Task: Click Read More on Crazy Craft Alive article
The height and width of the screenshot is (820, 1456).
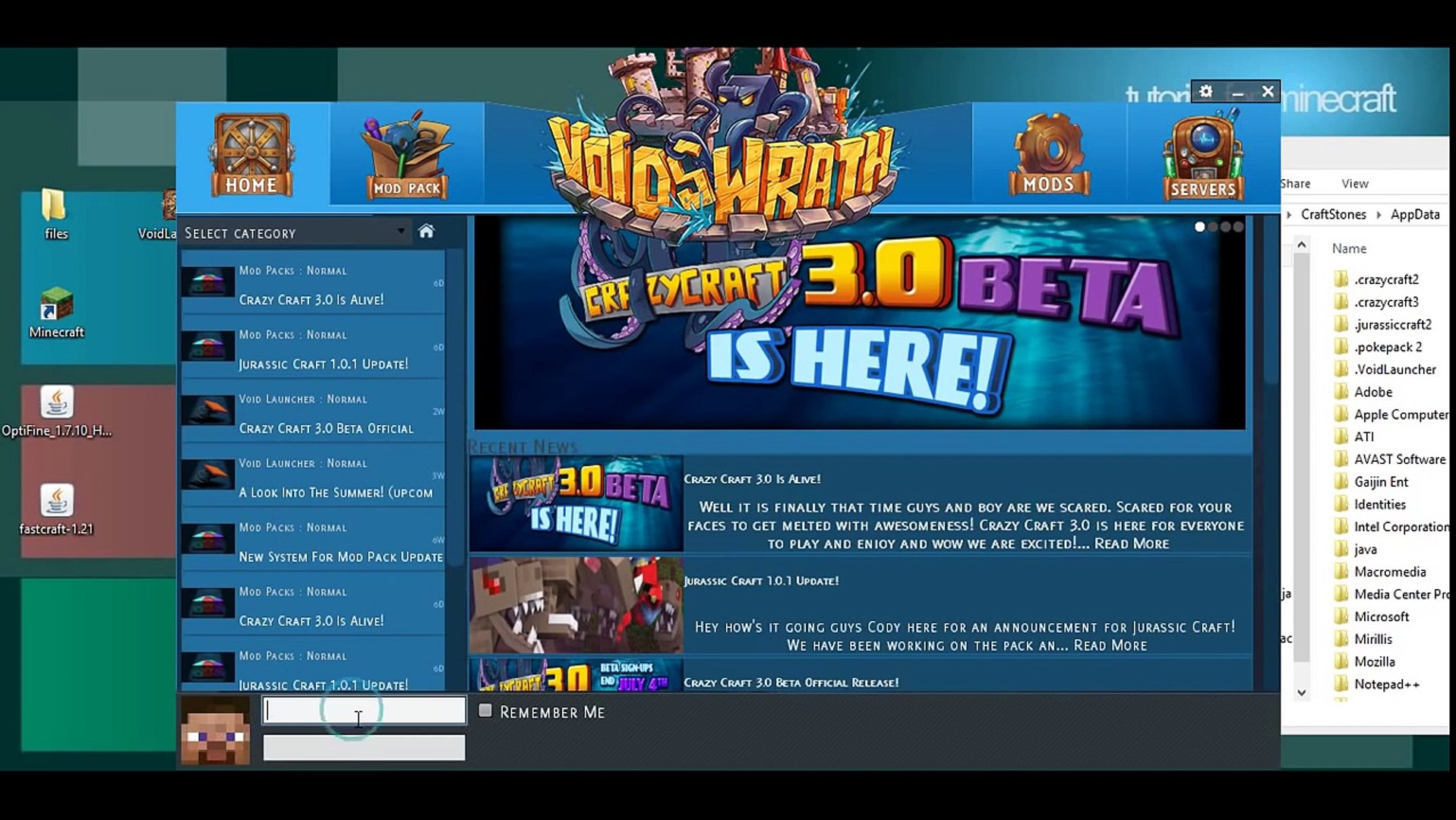Action: tap(1131, 544)
